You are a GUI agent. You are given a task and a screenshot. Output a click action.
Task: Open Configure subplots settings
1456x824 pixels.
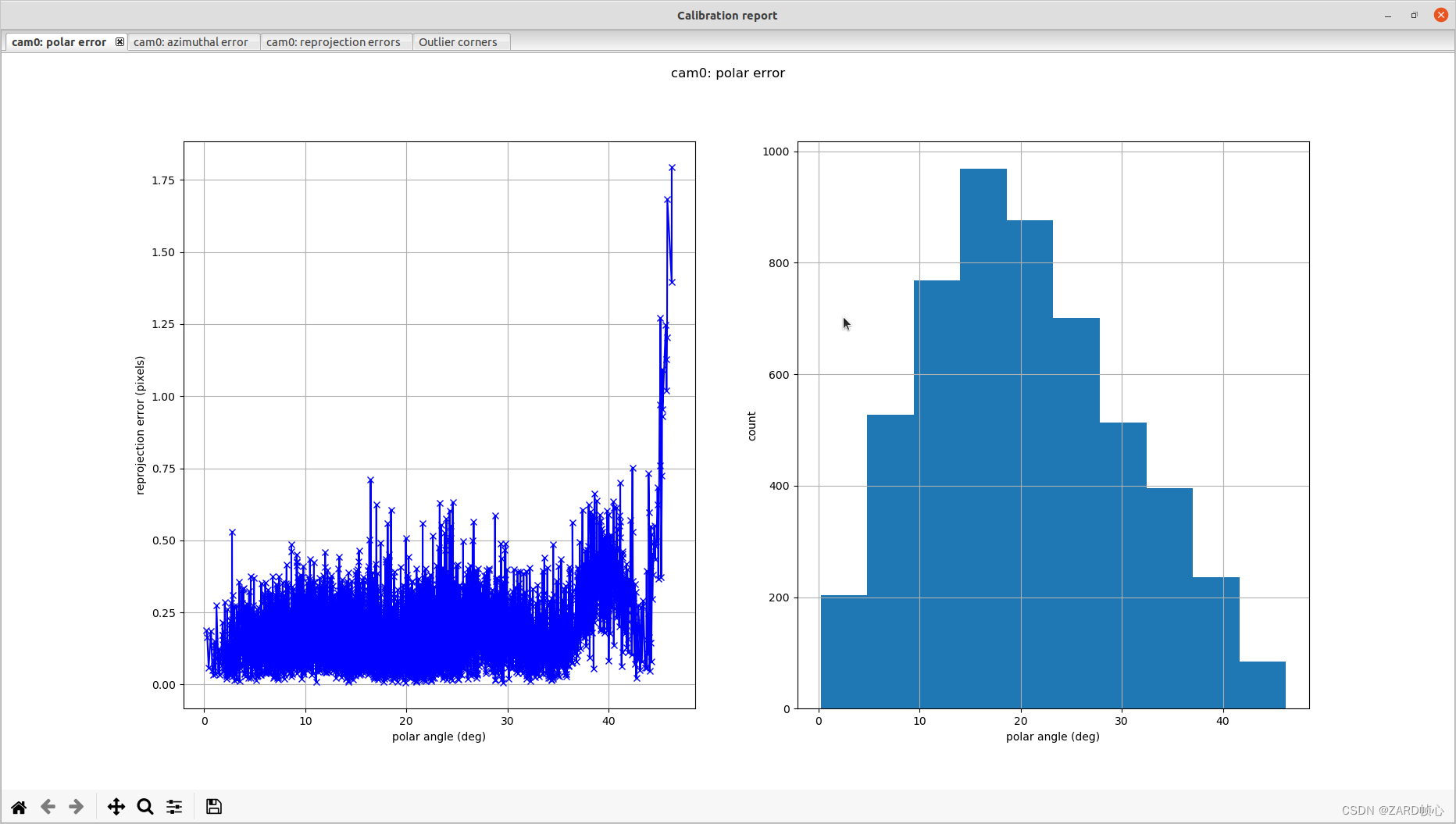[174, 807]
